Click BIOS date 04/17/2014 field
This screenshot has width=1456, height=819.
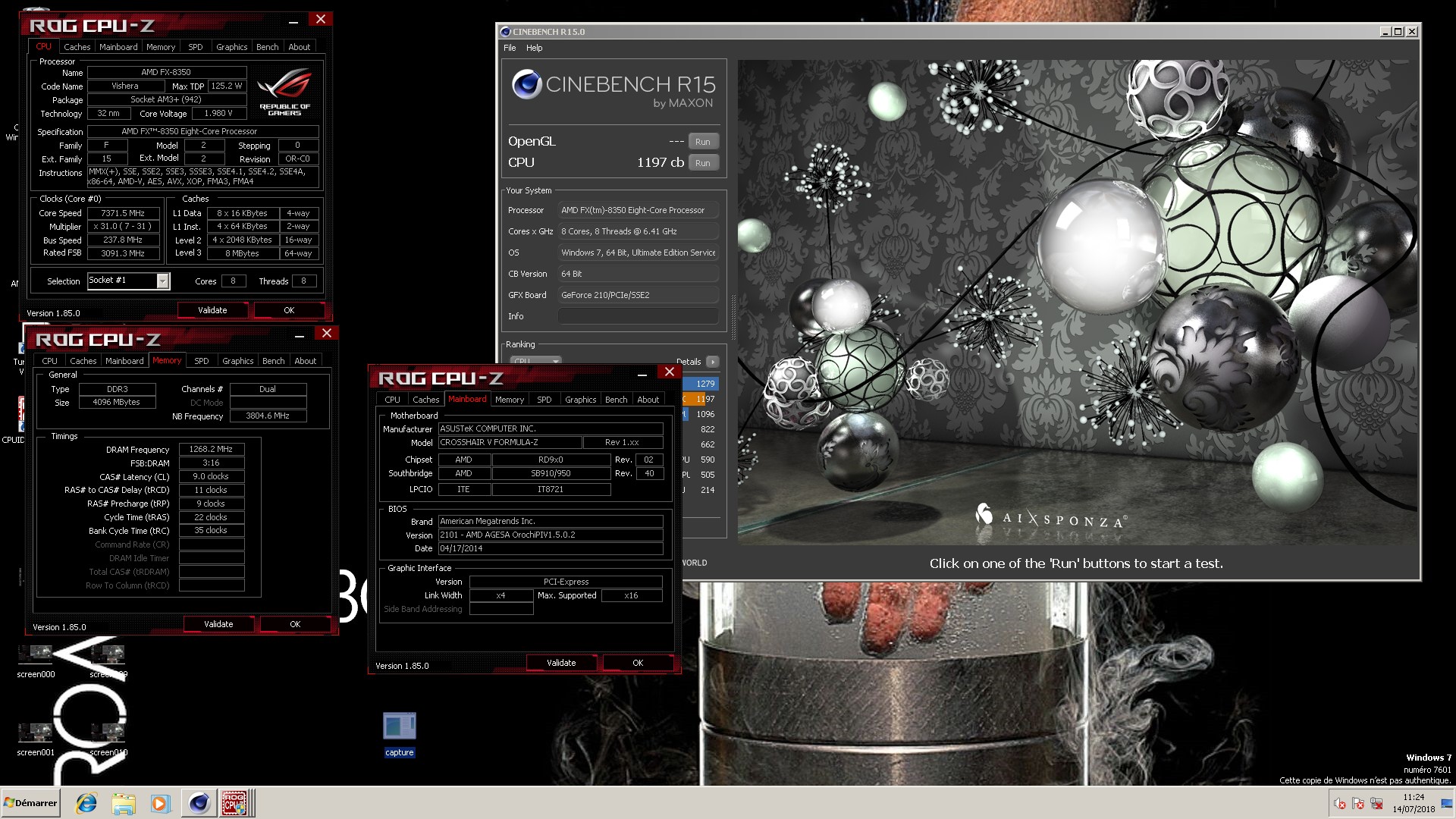click(551, 548)
